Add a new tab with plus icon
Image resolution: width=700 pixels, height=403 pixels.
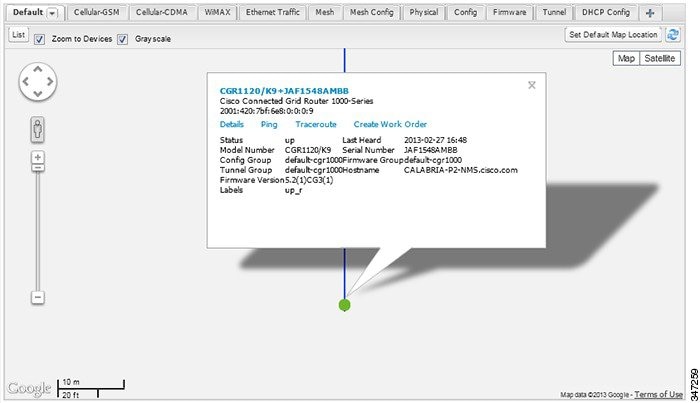(650, 13)
